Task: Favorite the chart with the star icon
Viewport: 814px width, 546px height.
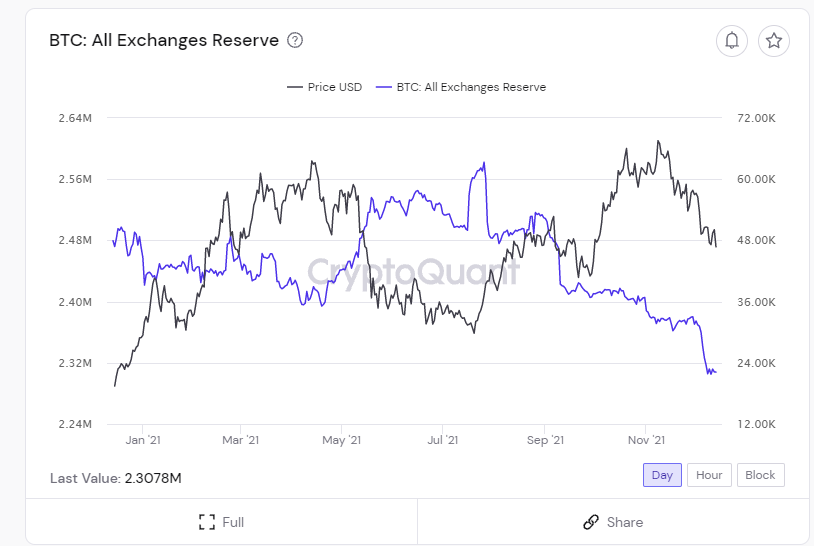Action: point(774,40)
